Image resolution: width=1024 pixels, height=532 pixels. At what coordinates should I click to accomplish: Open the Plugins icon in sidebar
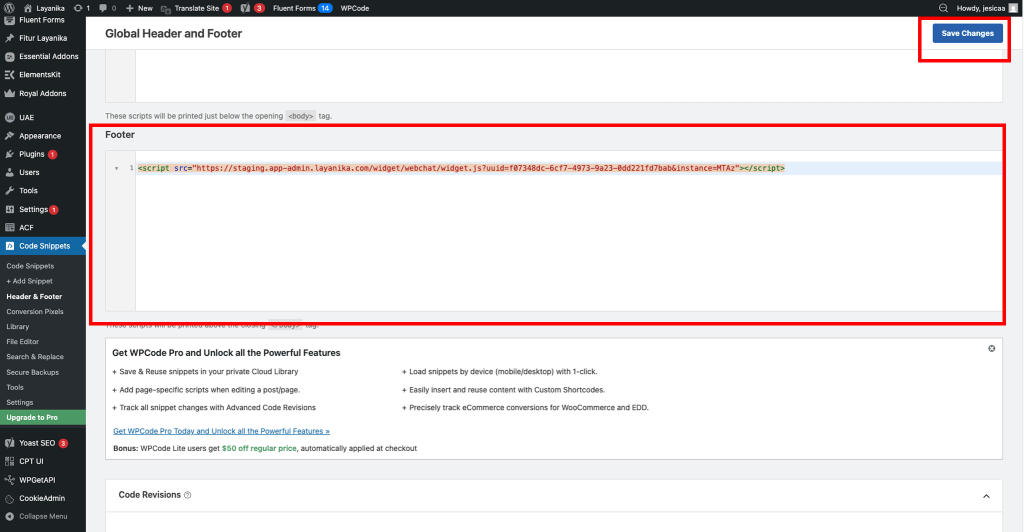(x=9, y=154)
